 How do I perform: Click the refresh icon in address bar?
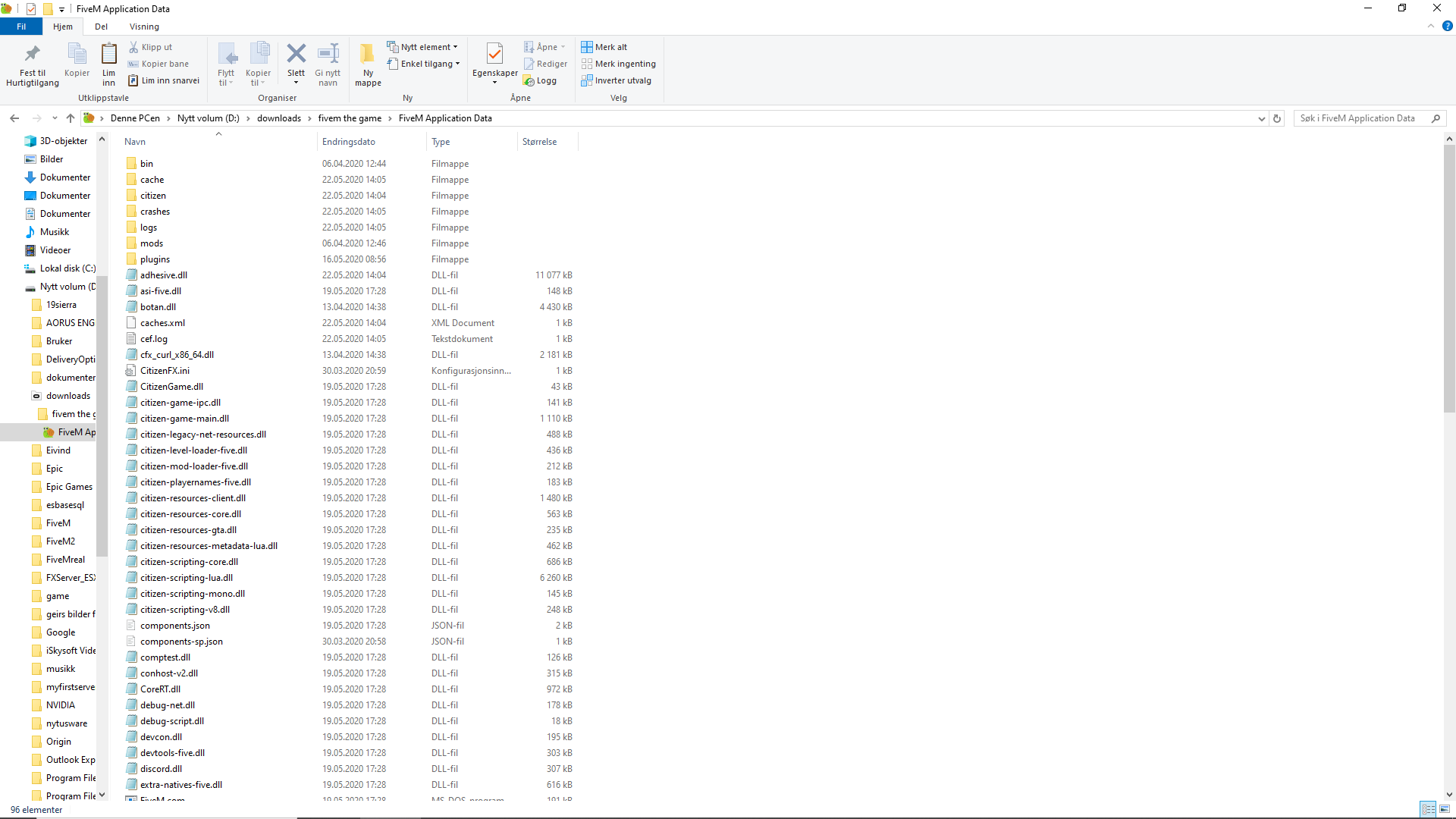[x=1277, y=118]
